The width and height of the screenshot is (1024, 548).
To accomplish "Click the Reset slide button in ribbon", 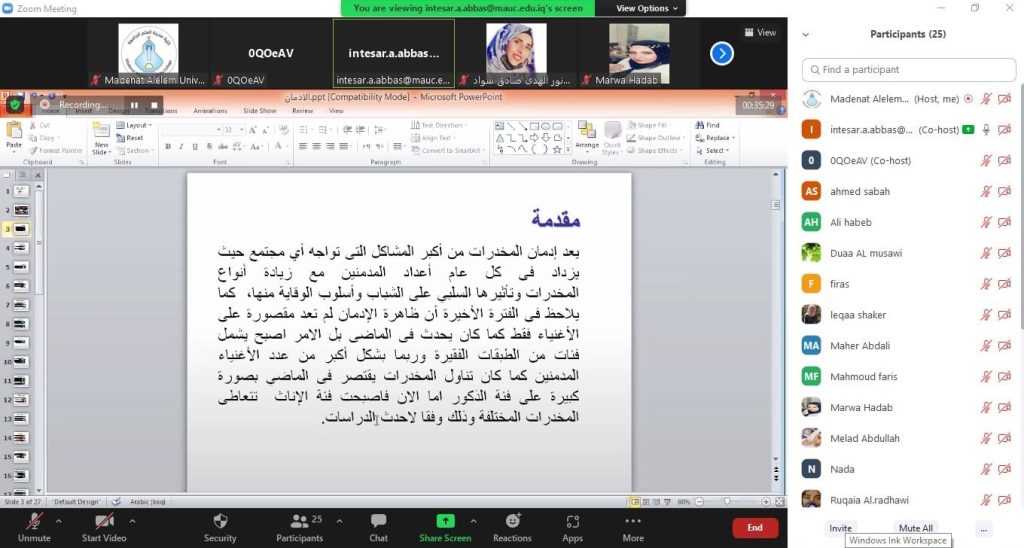I will pyautogui.click(x=130, y=138).
